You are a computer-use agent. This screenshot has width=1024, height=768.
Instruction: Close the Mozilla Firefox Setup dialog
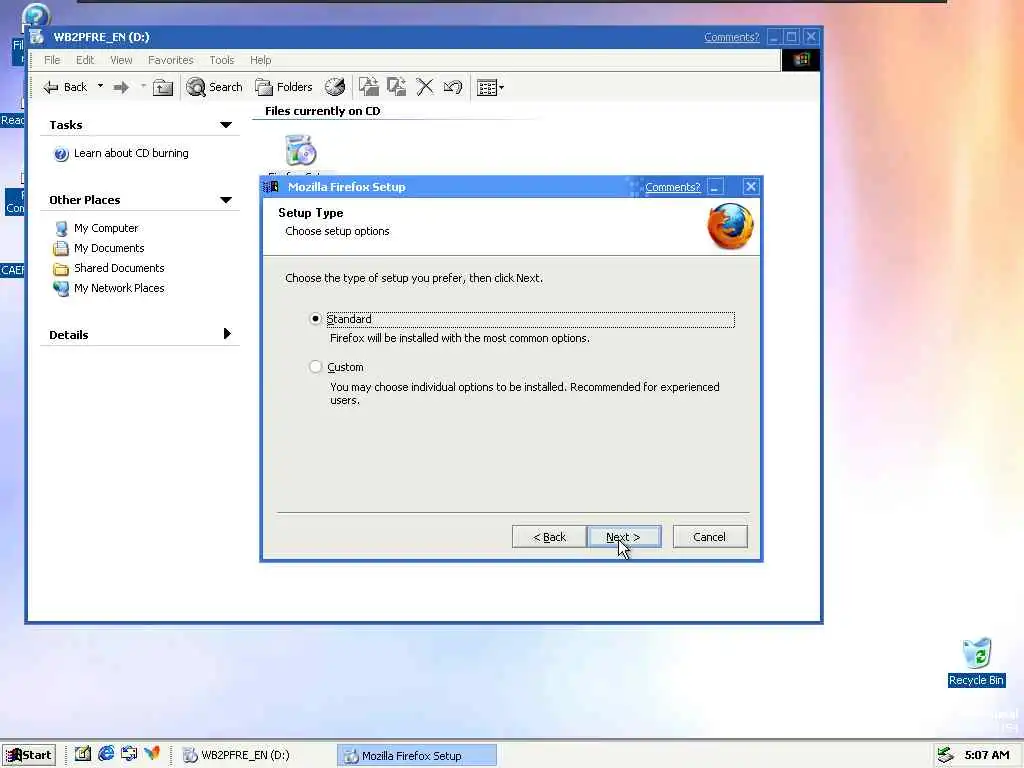(751, 187)
